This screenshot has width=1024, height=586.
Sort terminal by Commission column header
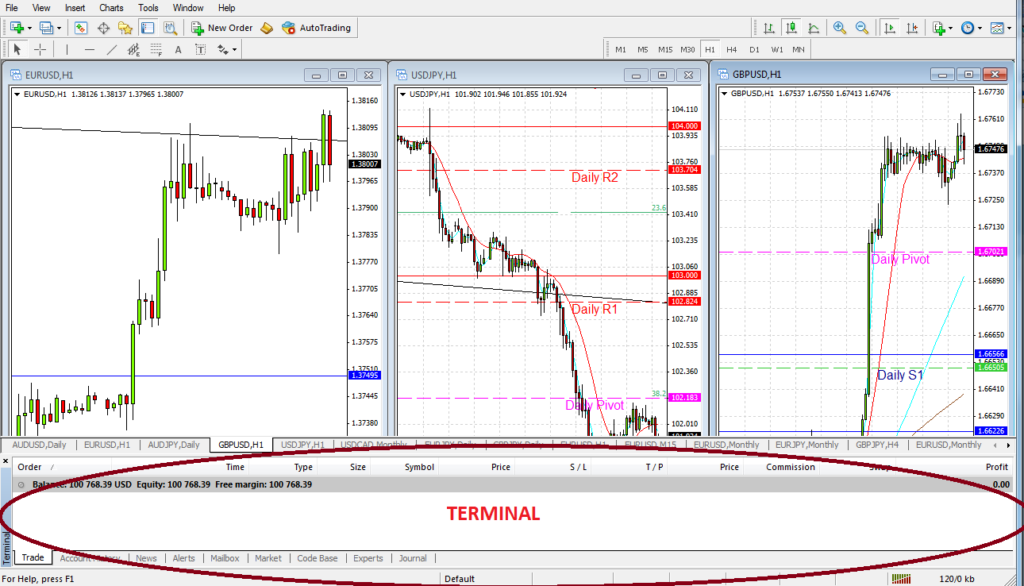pos(790,467)
